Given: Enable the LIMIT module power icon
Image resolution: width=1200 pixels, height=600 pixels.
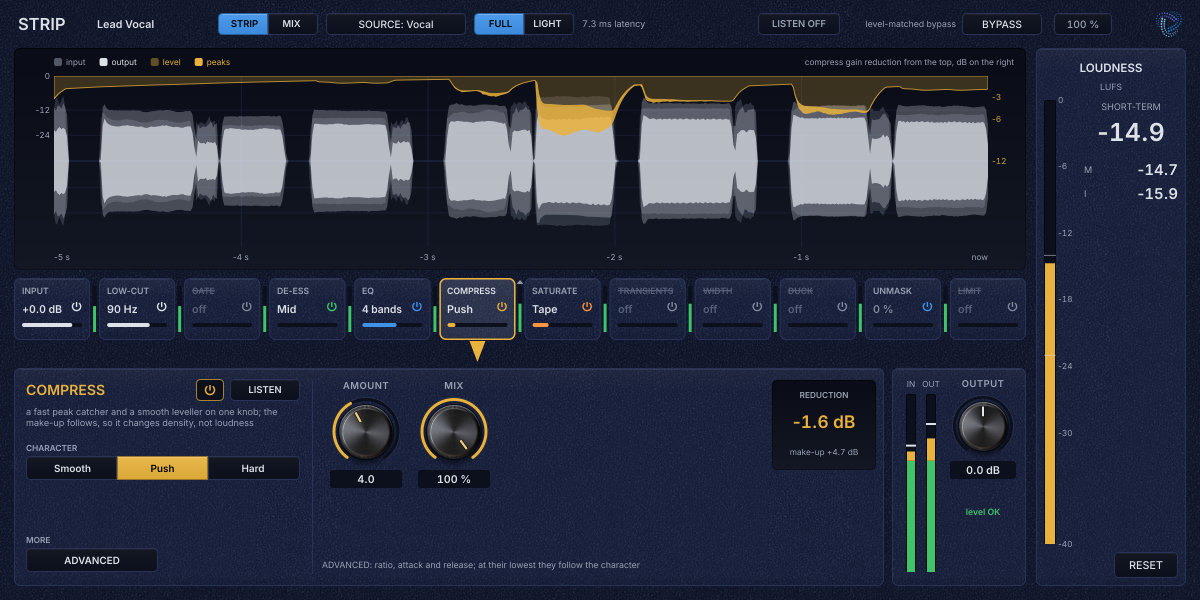Looking at the screenshot, I should pos(1012,307).
